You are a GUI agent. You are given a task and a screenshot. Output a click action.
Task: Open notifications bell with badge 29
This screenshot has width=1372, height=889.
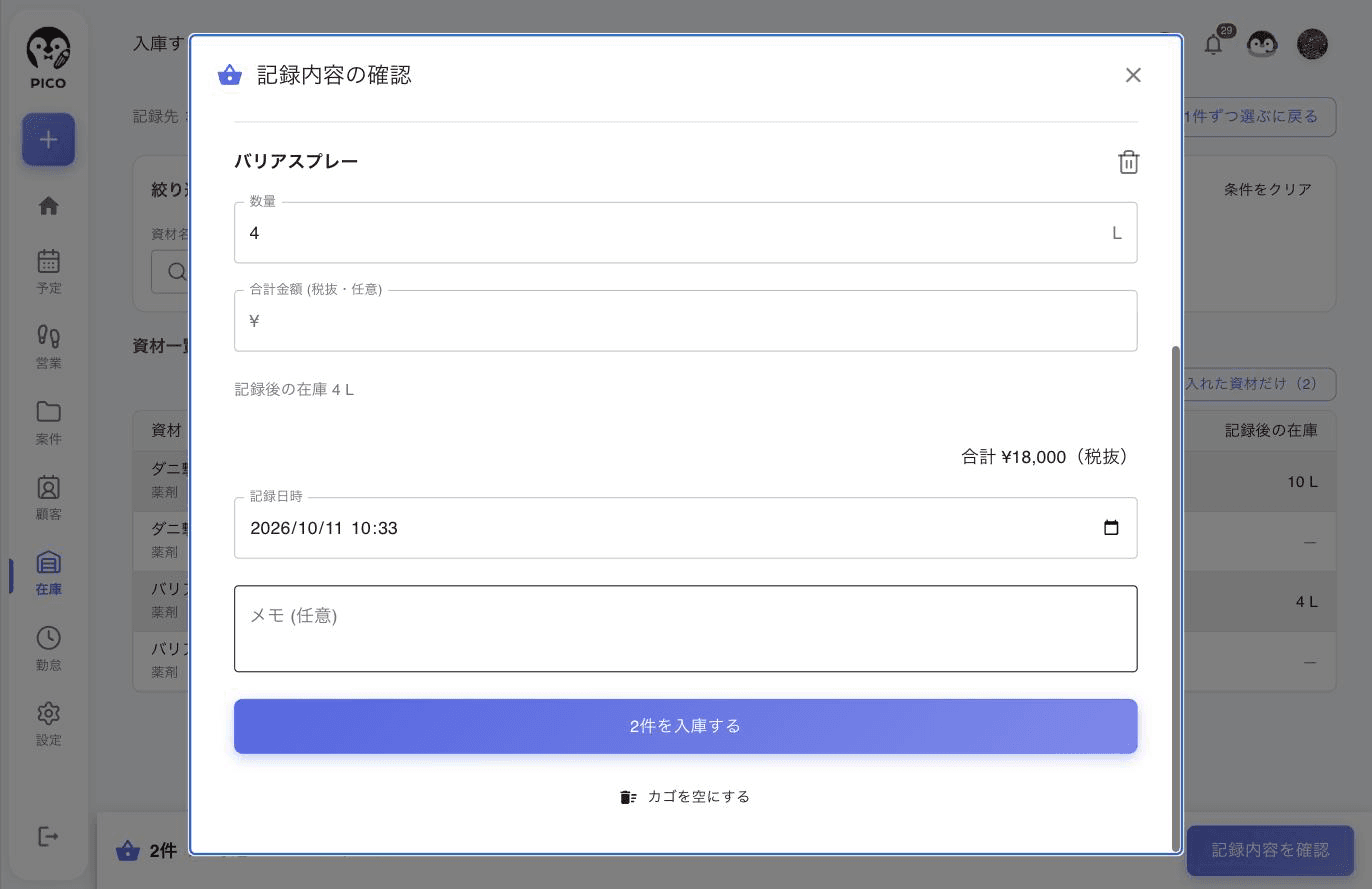tap(1213, 44)
